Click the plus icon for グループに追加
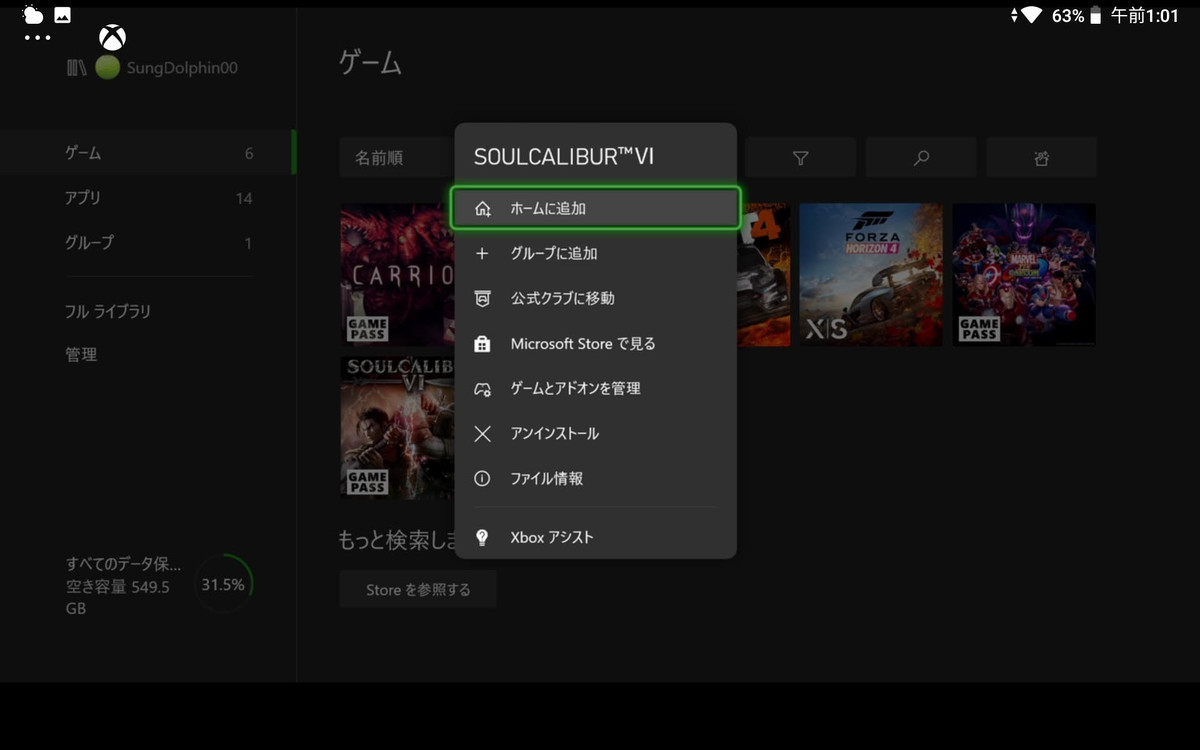Viewport: 1200px width, 750px height. [482, 254]
